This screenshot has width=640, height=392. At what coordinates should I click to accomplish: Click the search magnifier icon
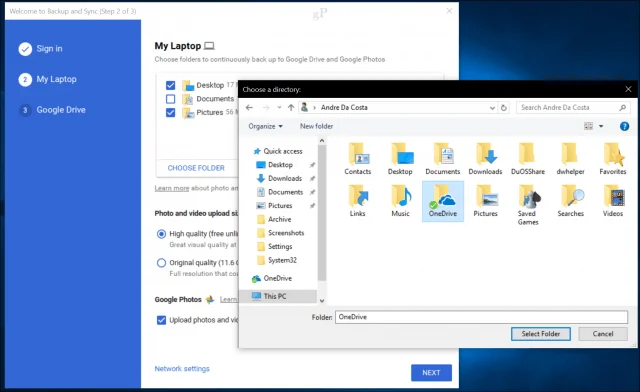click(622, 107)
